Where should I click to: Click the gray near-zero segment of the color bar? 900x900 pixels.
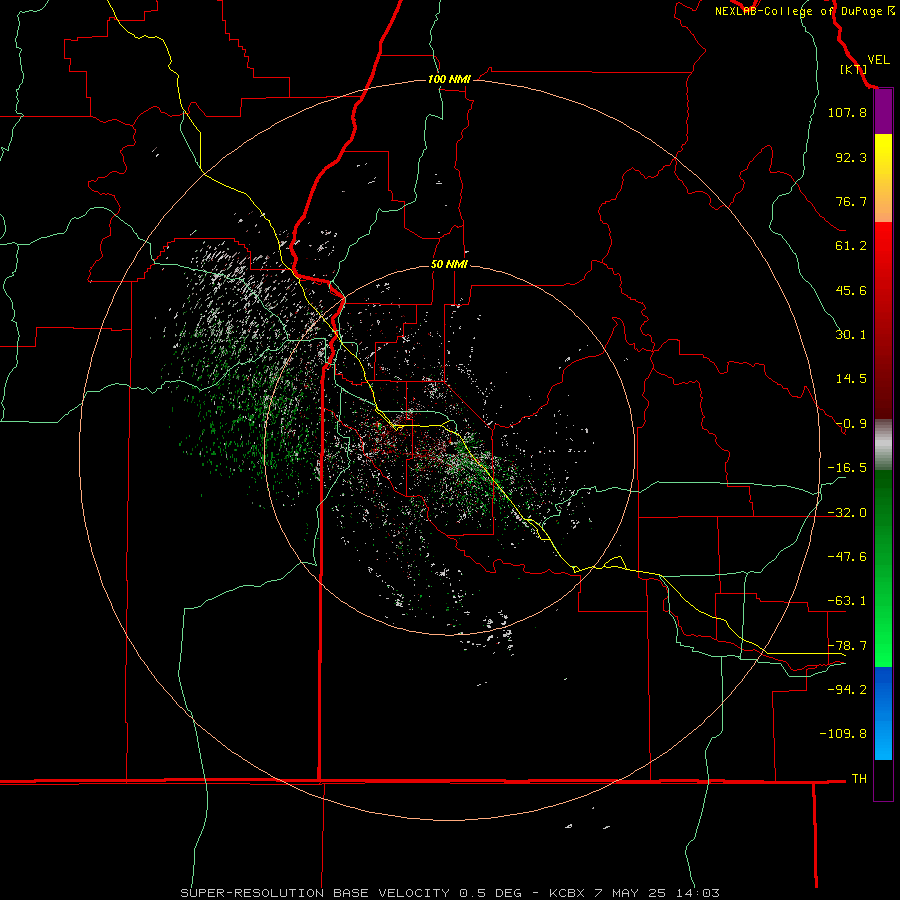(x=883, y=444)
